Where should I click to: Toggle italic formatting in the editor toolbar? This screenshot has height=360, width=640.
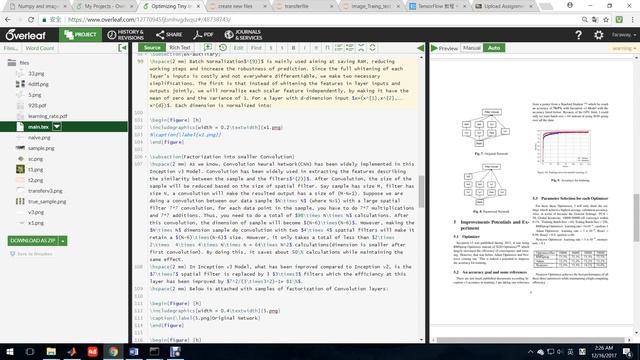click(304, 48)
